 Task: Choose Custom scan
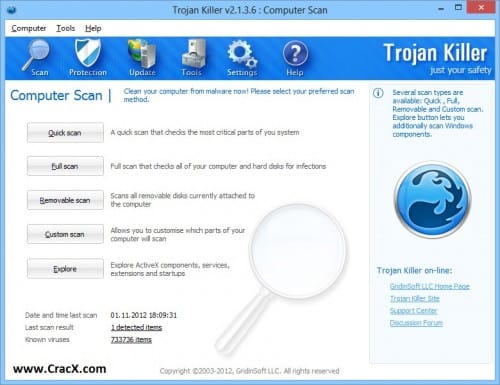point(65,234)
